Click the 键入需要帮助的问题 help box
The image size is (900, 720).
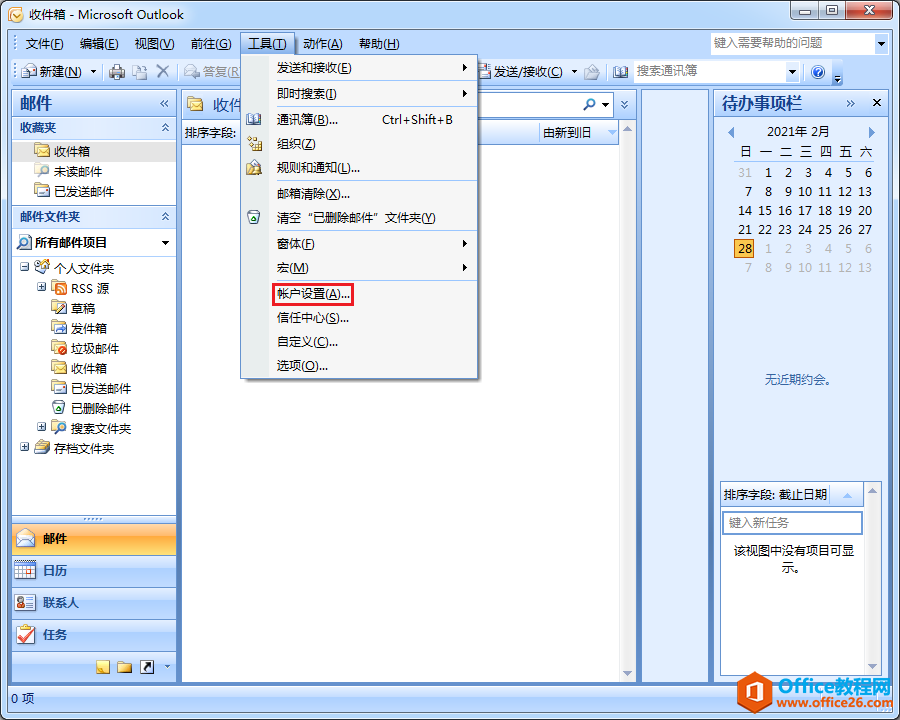point(793,43)
